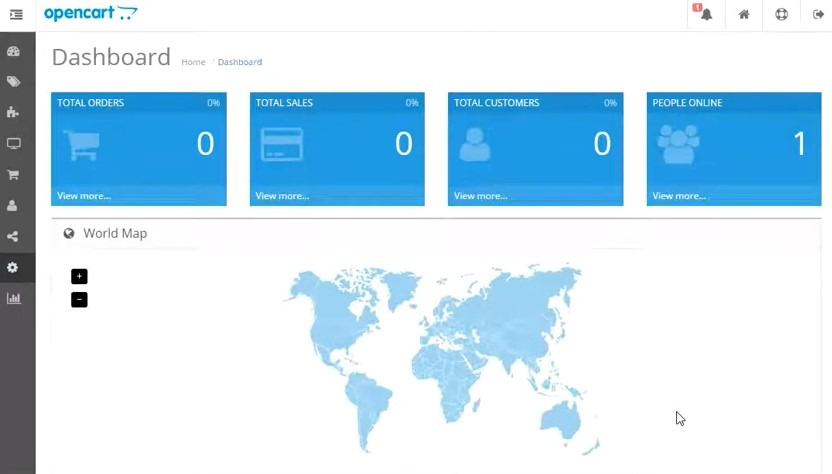The image size is (832, 474).
Task: Click Home breadcrumb link
Action: coord(193,62)
